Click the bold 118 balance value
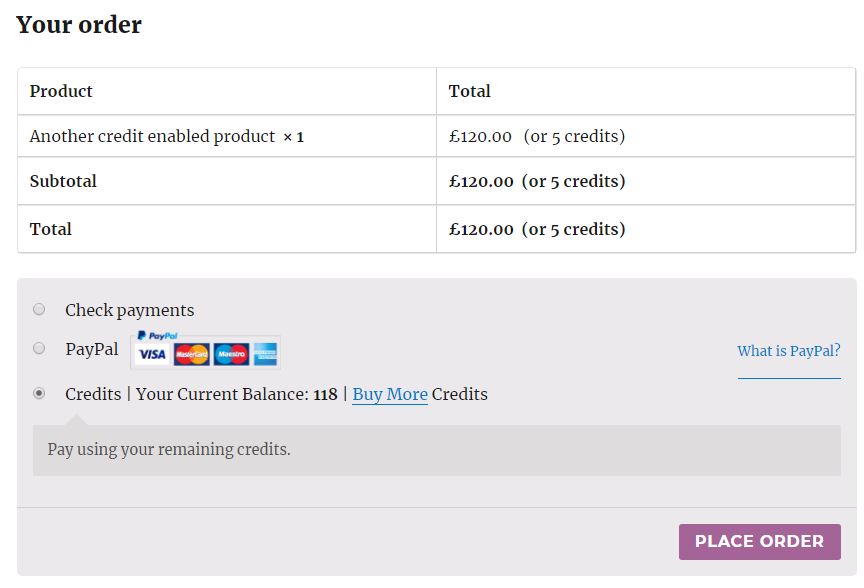The height and width of the screenshot is (588, 864). [x=325, y=394]
